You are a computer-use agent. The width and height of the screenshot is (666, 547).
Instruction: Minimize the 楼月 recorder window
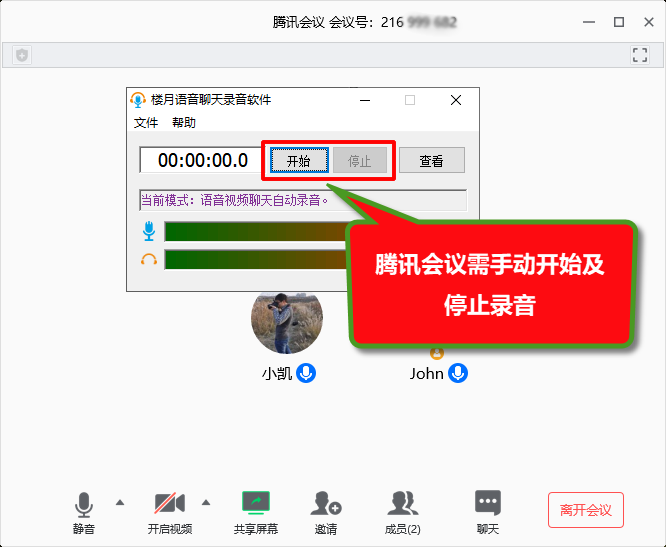click(365, 100)
